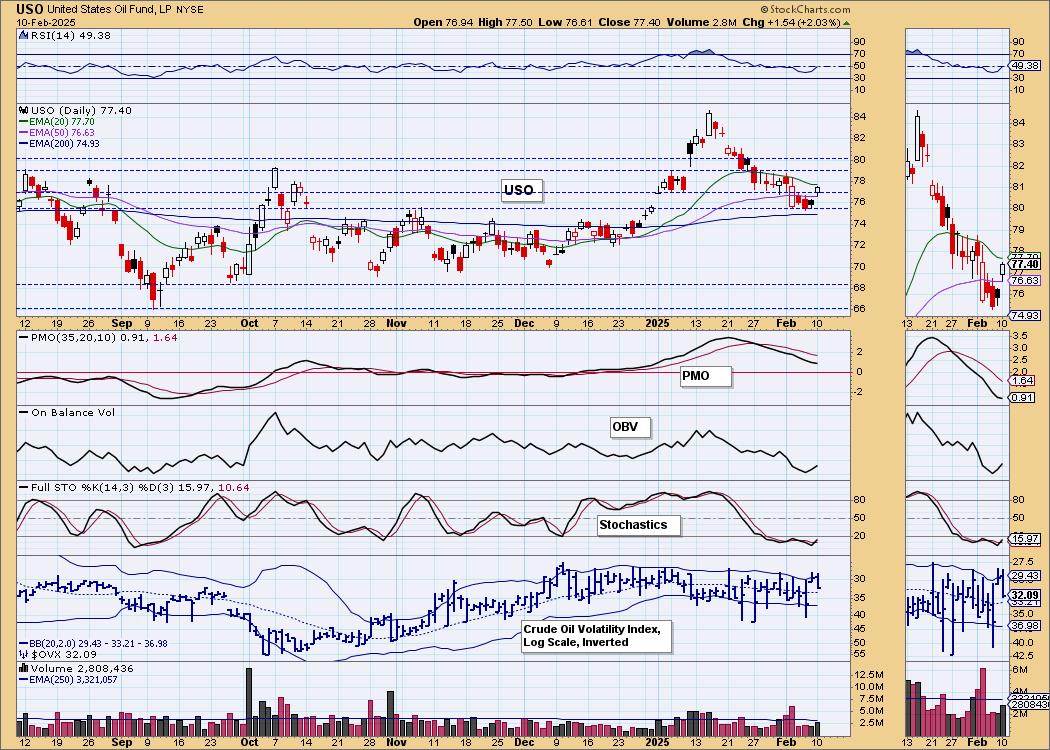1050x750 pixels.
Task: Click the bold "77.40" price tag on the zoom panel
Action: click(1025, 265)
